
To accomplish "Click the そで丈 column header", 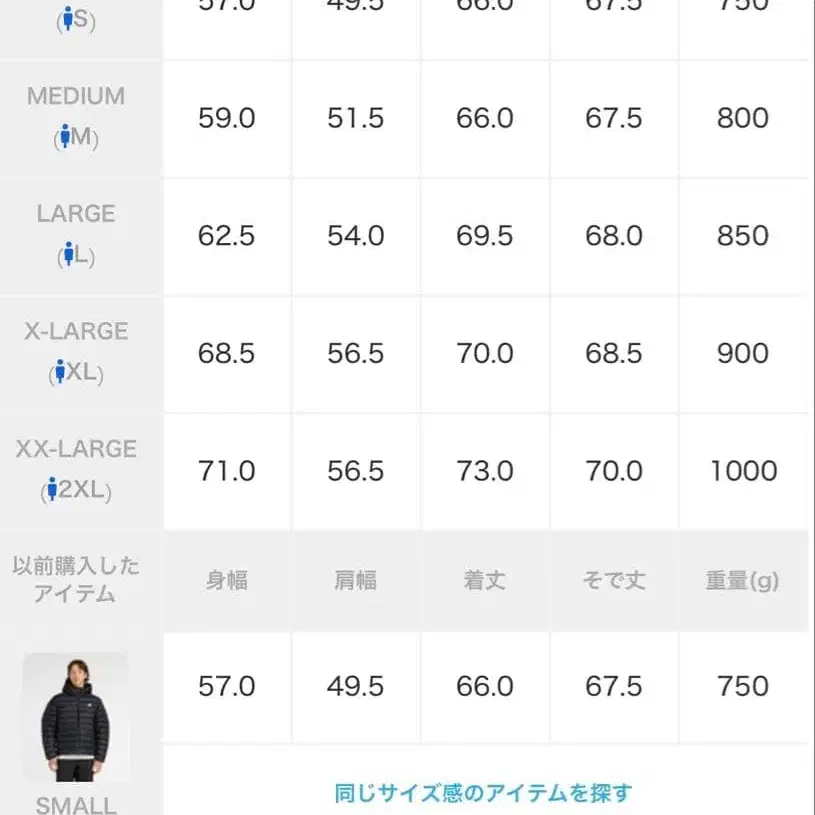I will 613,580.
